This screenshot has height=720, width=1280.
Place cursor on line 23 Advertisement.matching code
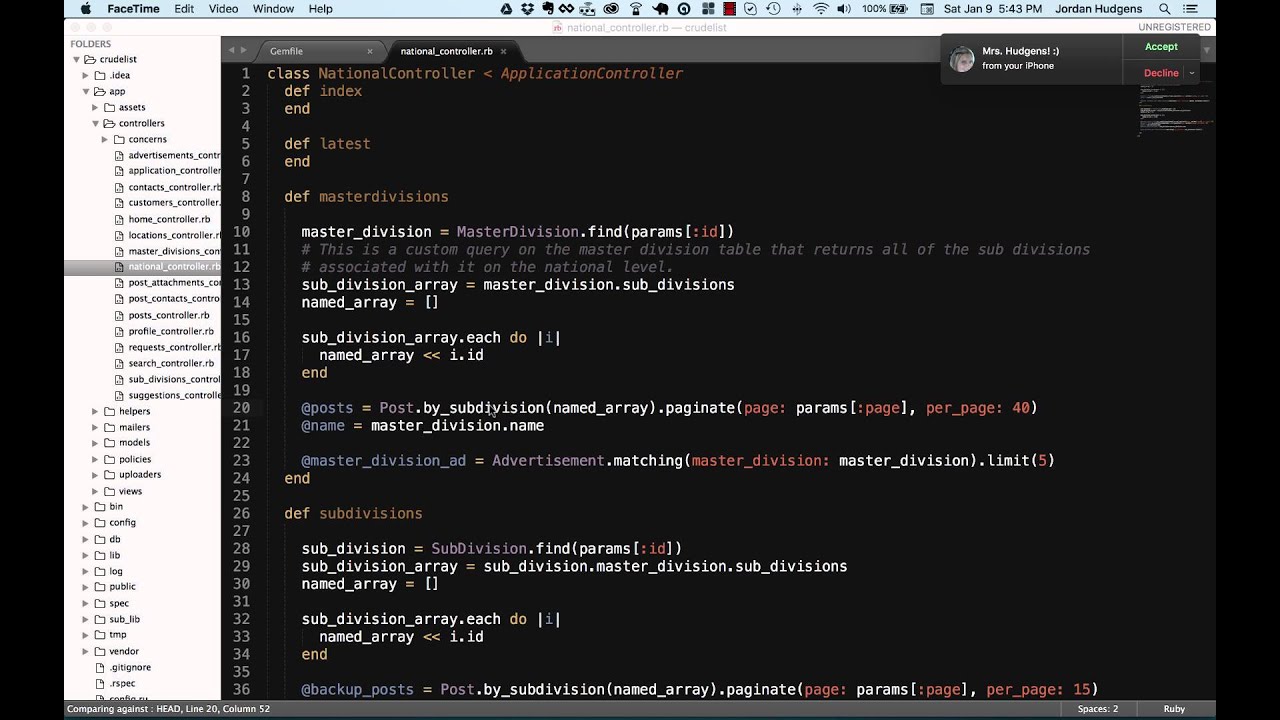590,461
